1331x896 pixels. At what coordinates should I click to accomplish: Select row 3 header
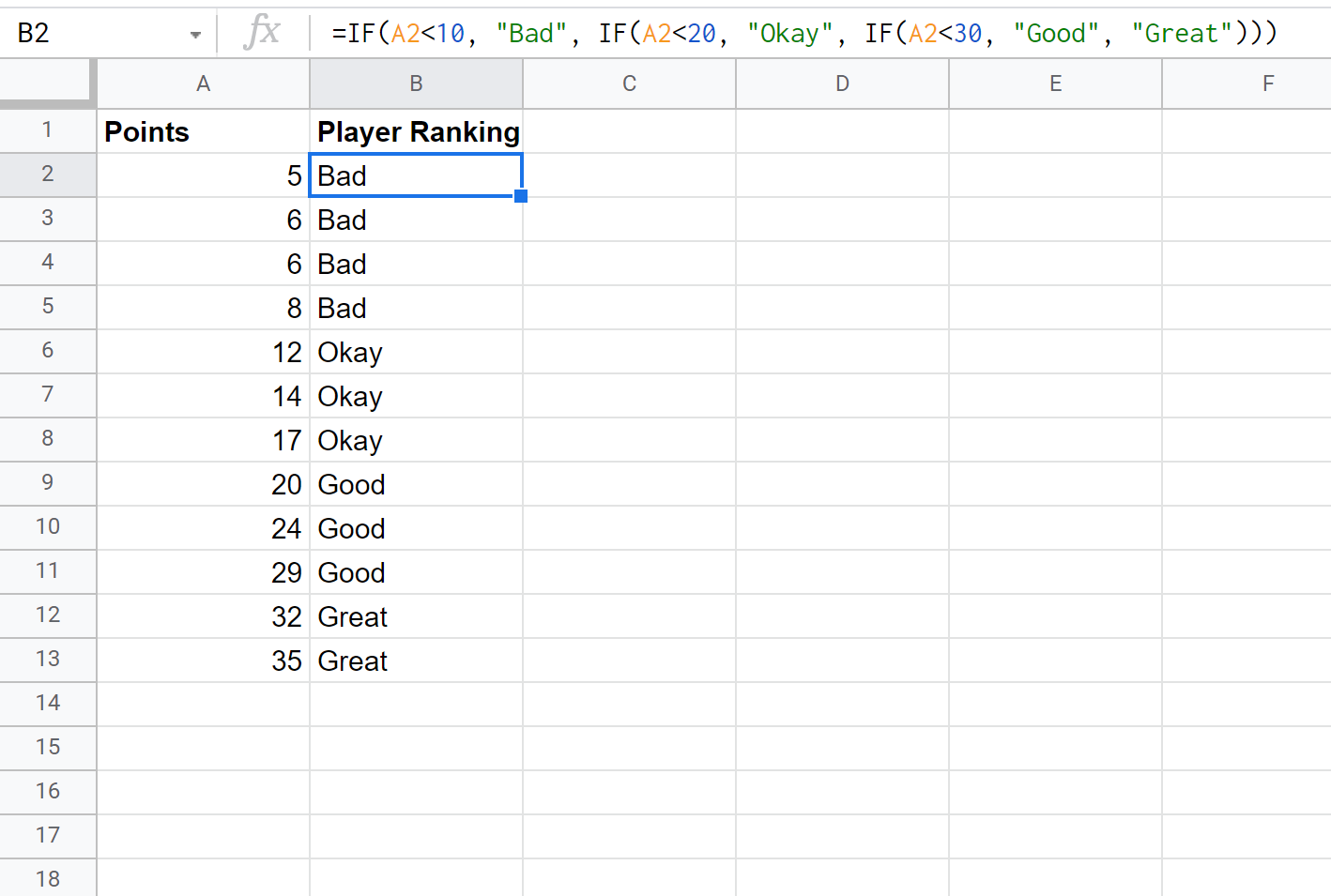pos(48,219)
